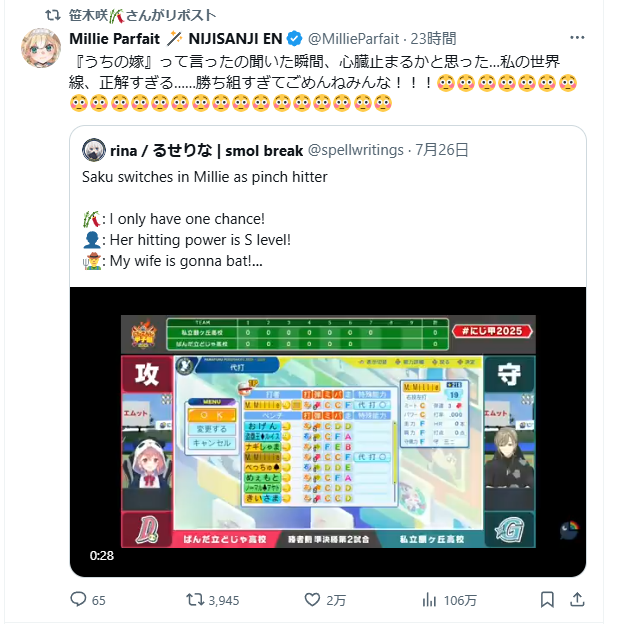Open the @MillieParfait handle link
This screenshot has height=624, width=619.
pos(353,39)
